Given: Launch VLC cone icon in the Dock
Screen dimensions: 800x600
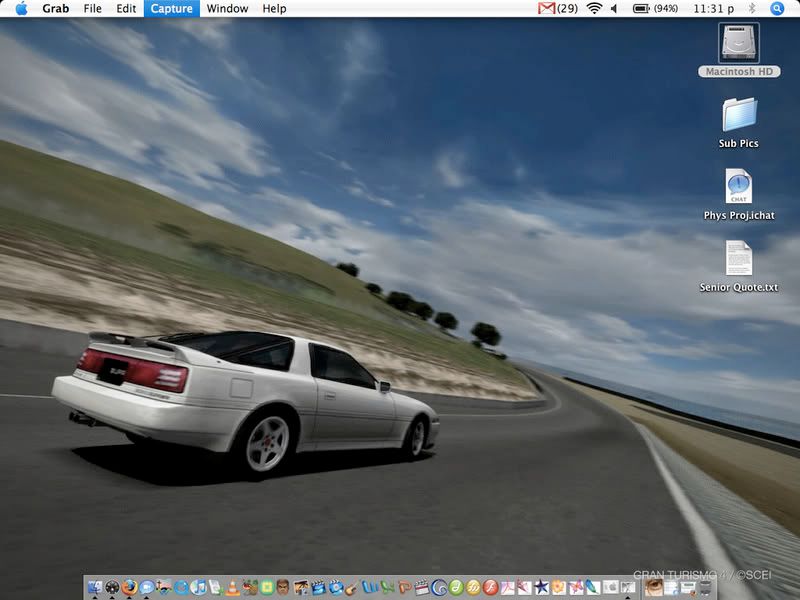Looking at the screenshot, I should click(x=233, y=588).
